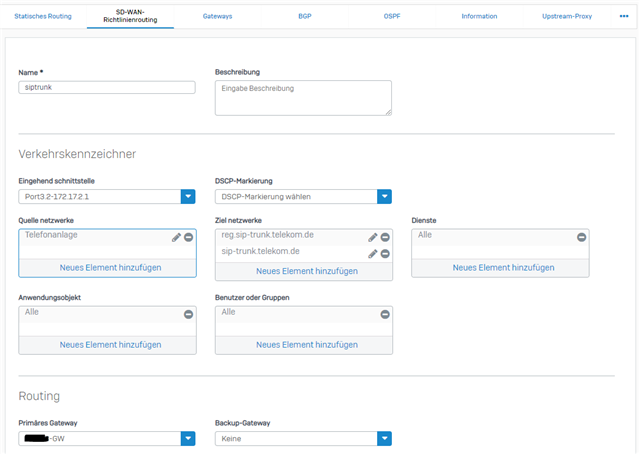Add new element to Quelle netzwerke

(x=108, y=267)
